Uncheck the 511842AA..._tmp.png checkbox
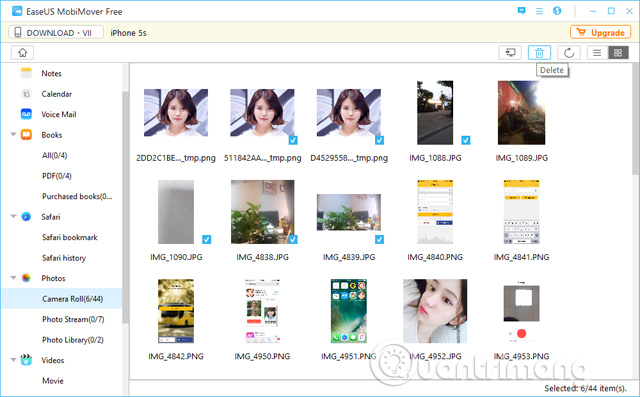 pyautogui.click(x=293, y=140)
